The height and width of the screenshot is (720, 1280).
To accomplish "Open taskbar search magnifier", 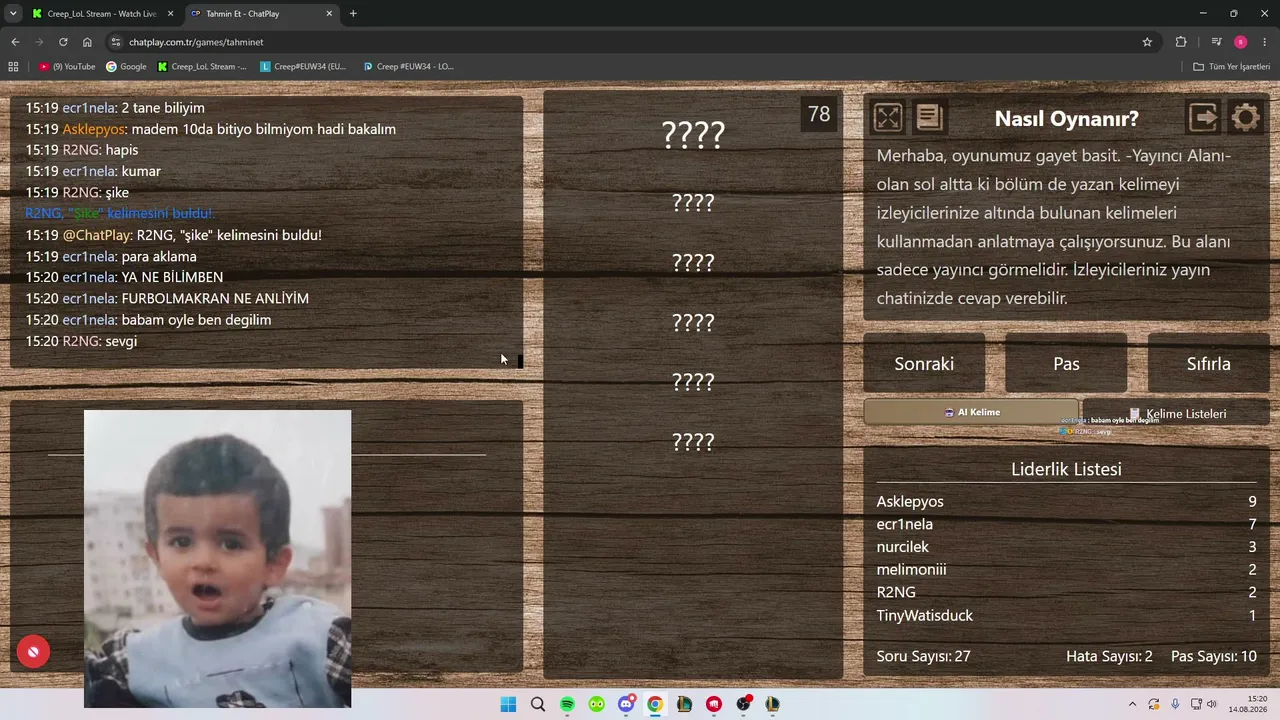I will tap(538, 704).
